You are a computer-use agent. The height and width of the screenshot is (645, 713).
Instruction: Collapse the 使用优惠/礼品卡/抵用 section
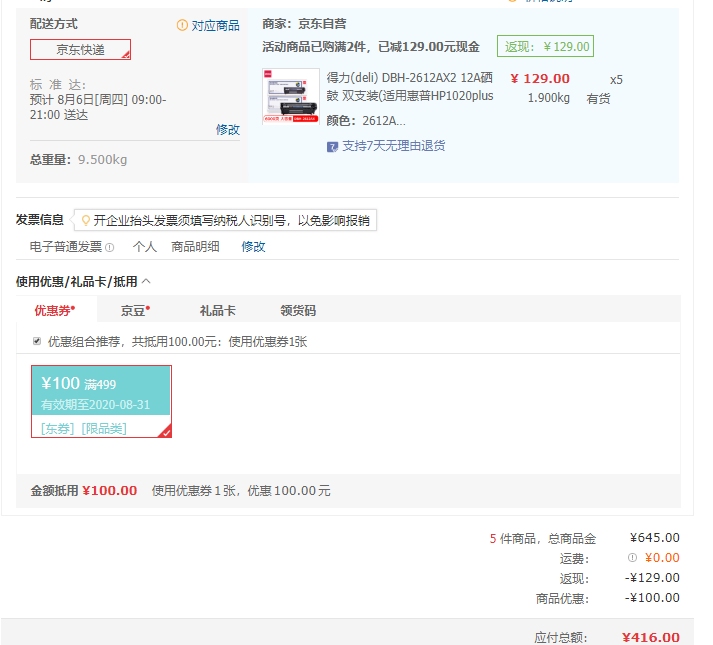pos(146,281)
